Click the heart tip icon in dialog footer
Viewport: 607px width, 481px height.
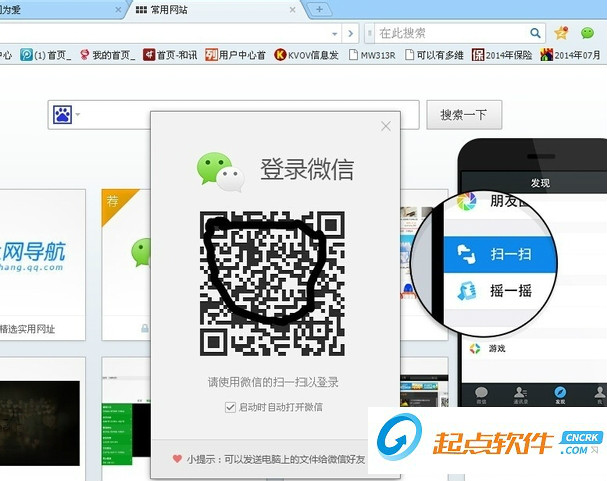(177, 459)
